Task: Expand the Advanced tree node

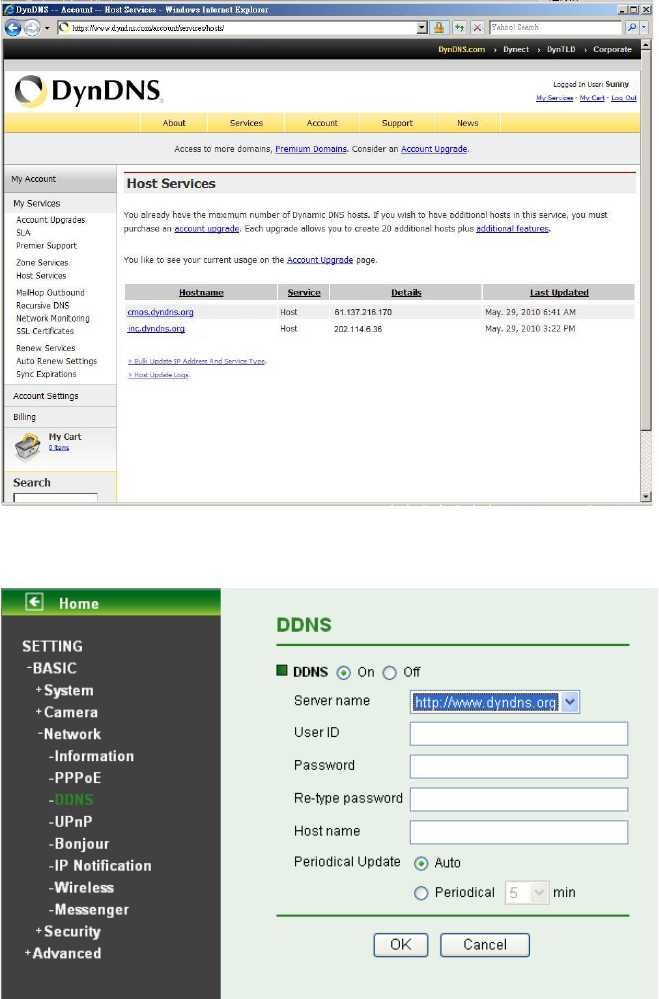Action: pyautogui.click(x=62, y=953)
